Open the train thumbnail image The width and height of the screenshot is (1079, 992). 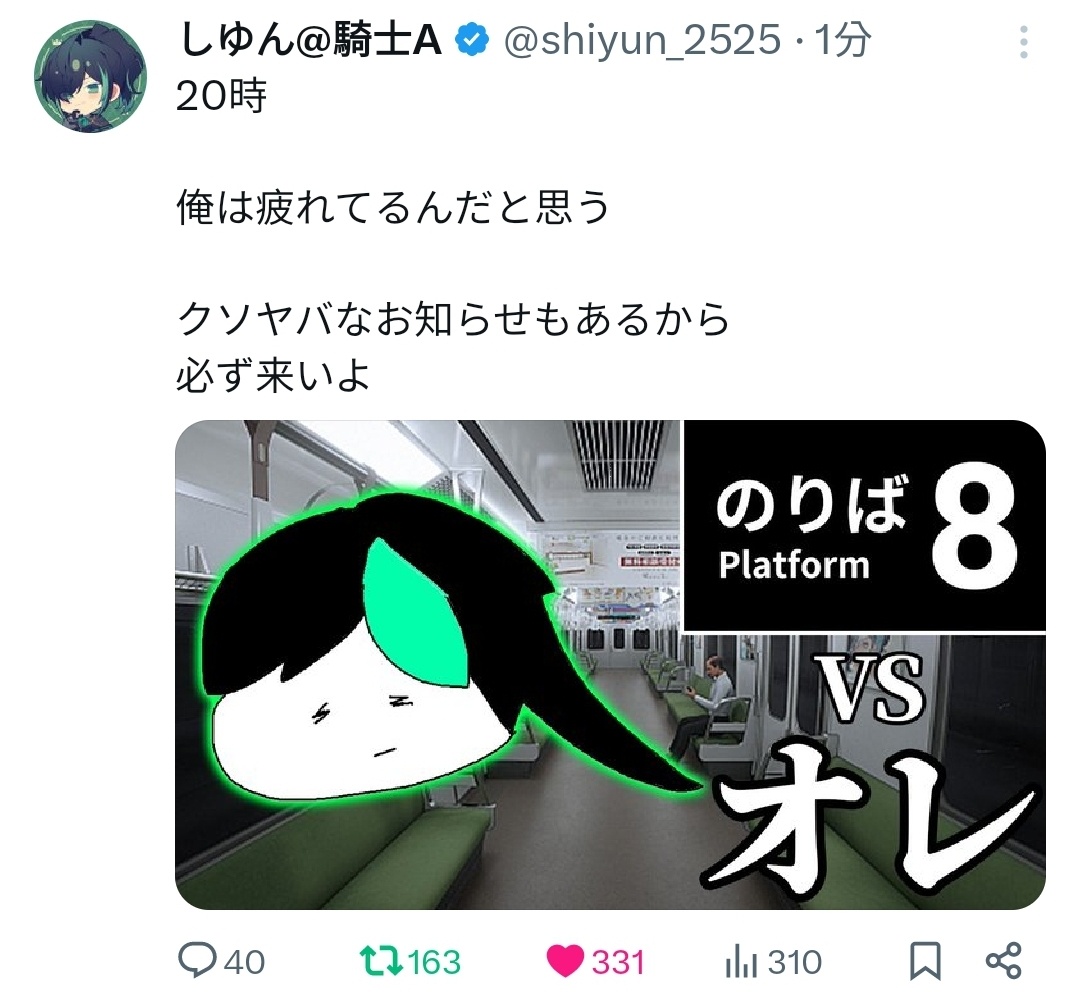point(610,665)
